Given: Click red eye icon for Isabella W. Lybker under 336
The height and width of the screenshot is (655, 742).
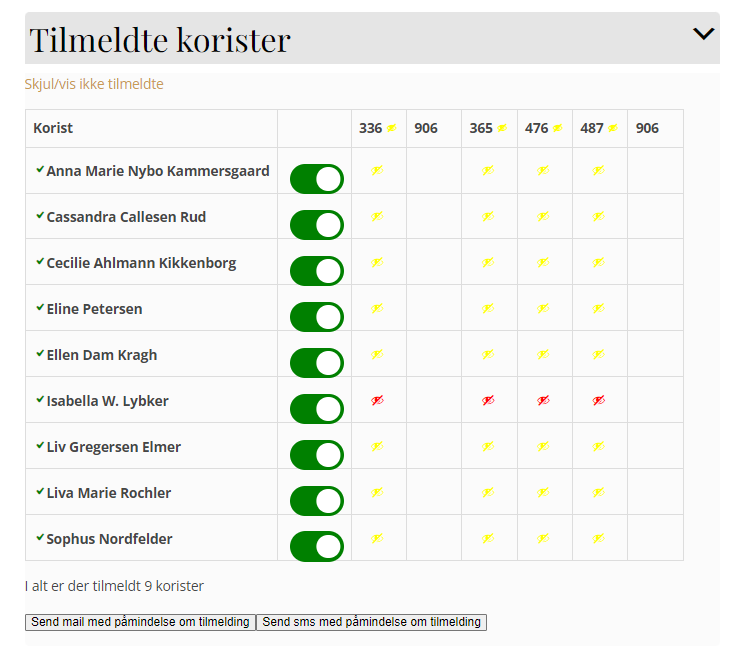Looking at the screenshot, I should 377,400.
